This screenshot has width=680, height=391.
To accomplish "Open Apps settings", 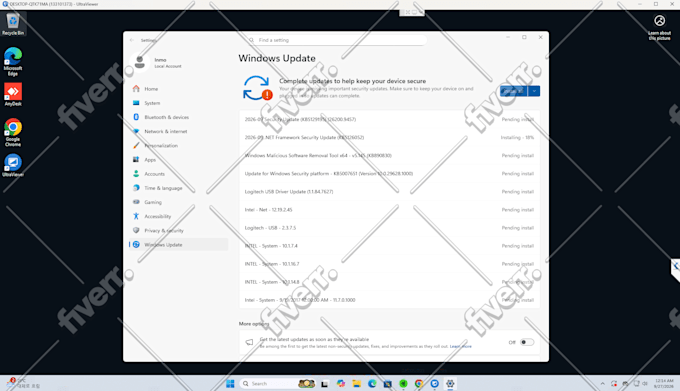I will click(178, 160).
